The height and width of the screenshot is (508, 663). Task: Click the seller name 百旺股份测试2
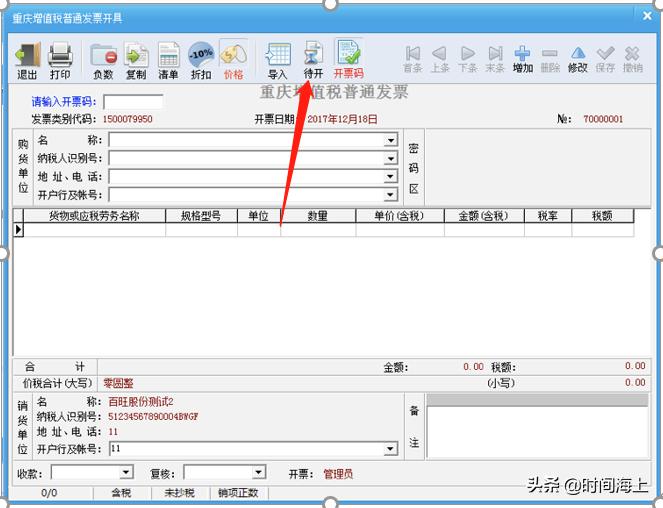pos(141,401)
